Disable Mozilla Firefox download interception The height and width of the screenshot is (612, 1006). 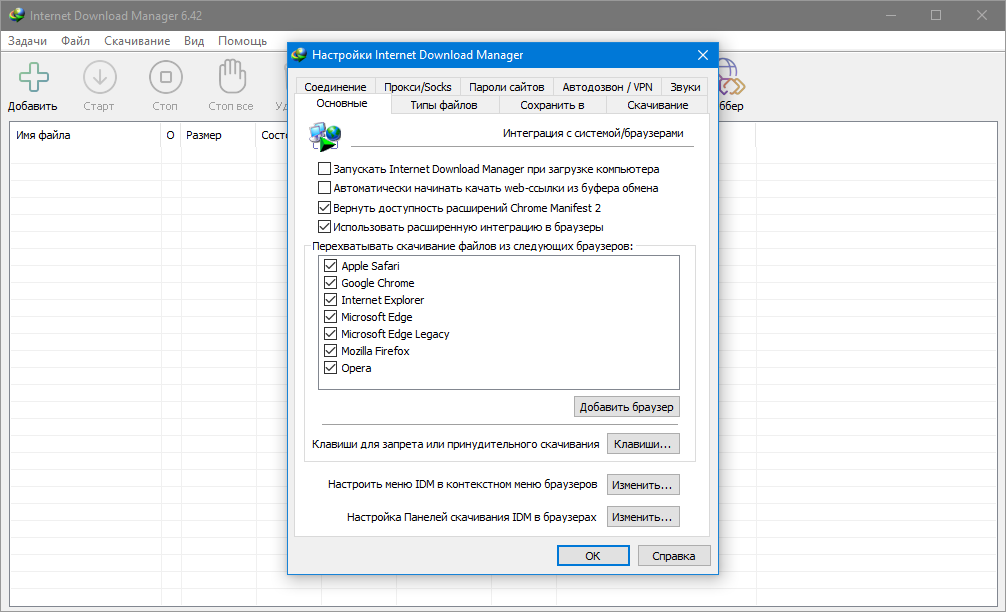tap(330, 351)
